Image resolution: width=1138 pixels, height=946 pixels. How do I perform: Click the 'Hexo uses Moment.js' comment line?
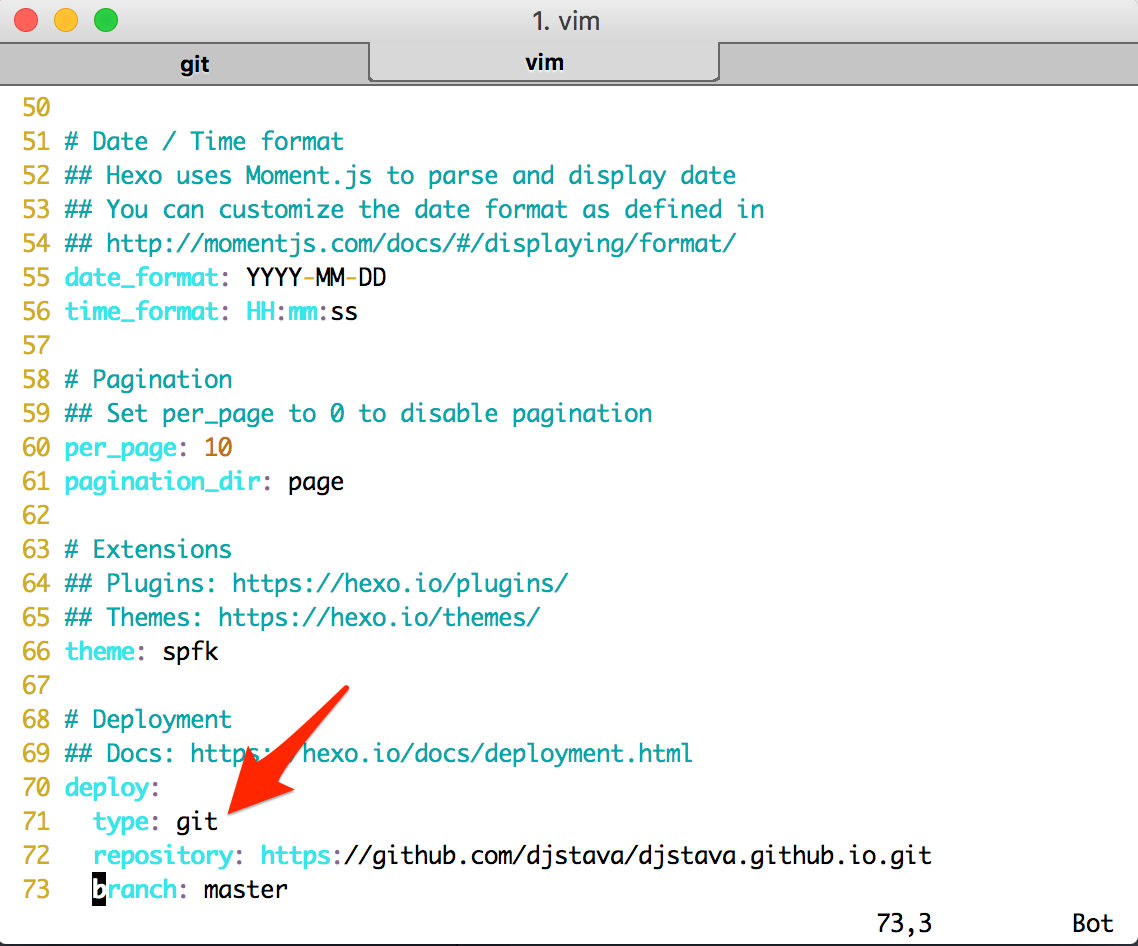tap(400, 176)
